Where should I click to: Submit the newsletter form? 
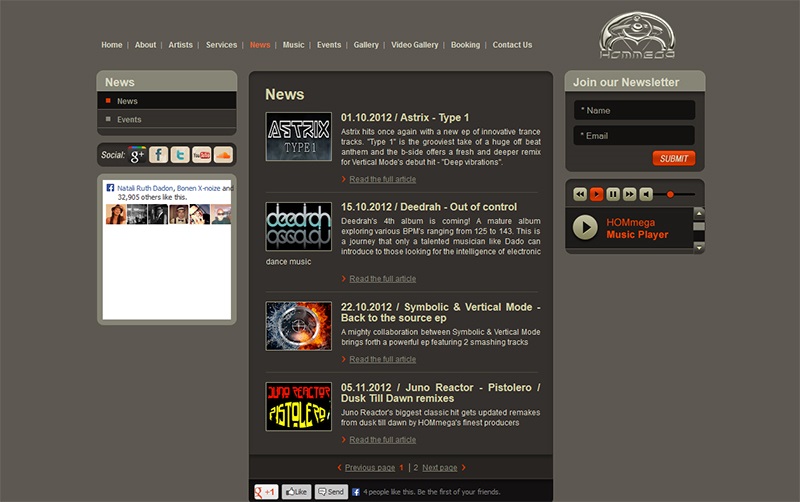(x=673, y=158)
